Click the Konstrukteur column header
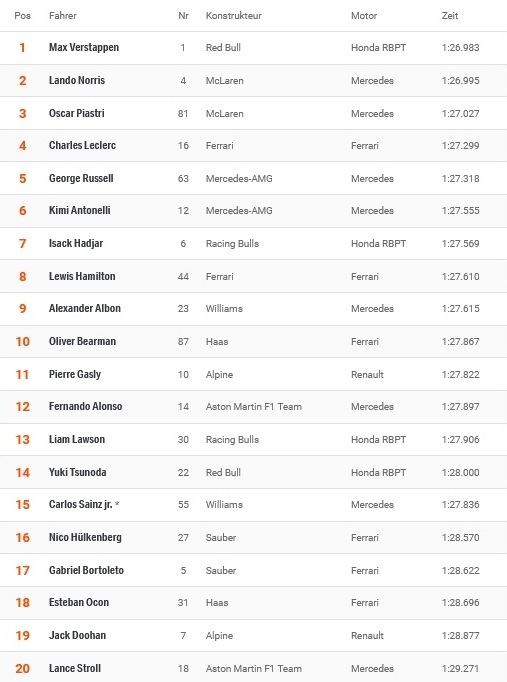 pyautogui.click(x=233, y=16)
